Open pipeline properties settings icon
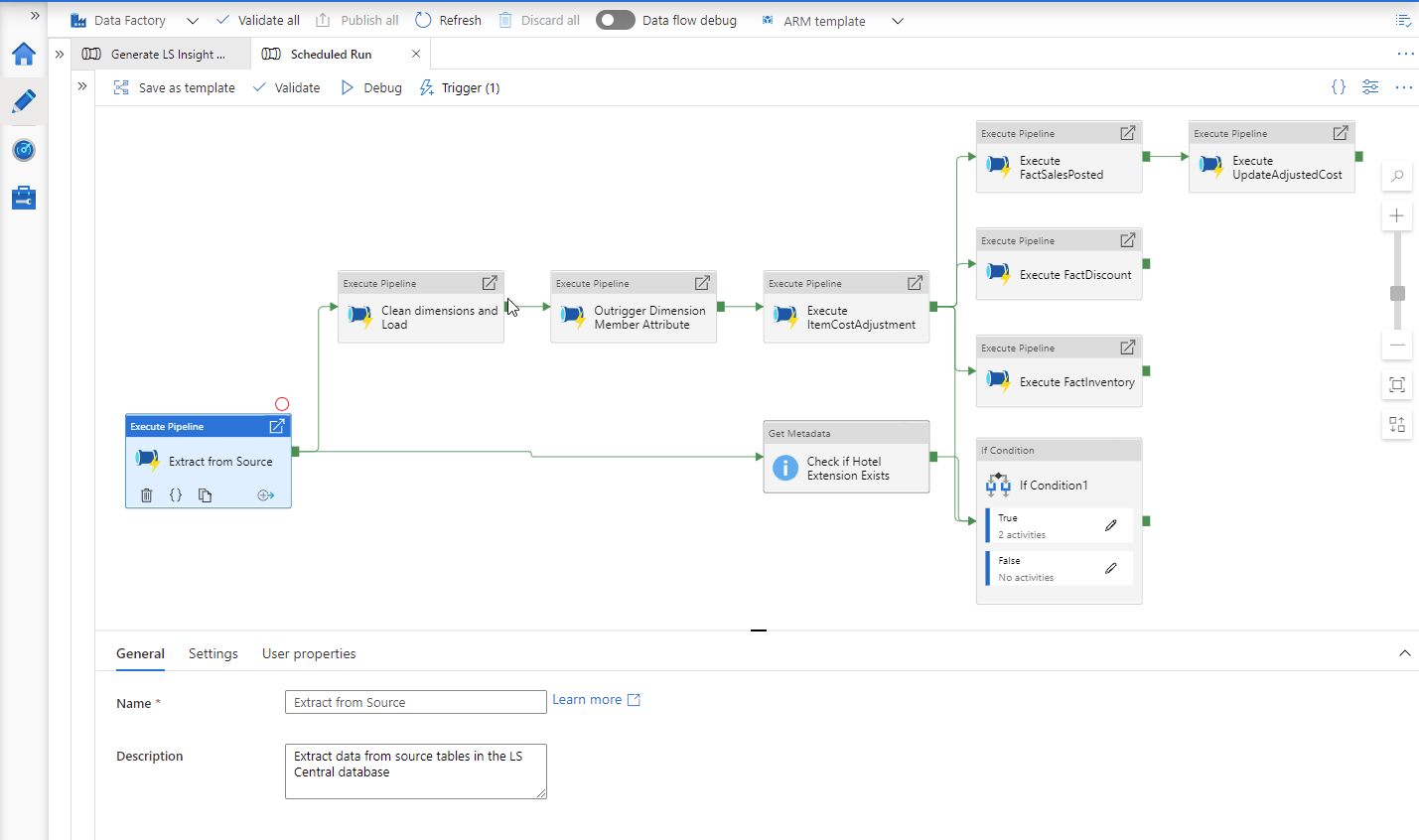Viewport: 1419px width, 840px height. (1370, 87)
